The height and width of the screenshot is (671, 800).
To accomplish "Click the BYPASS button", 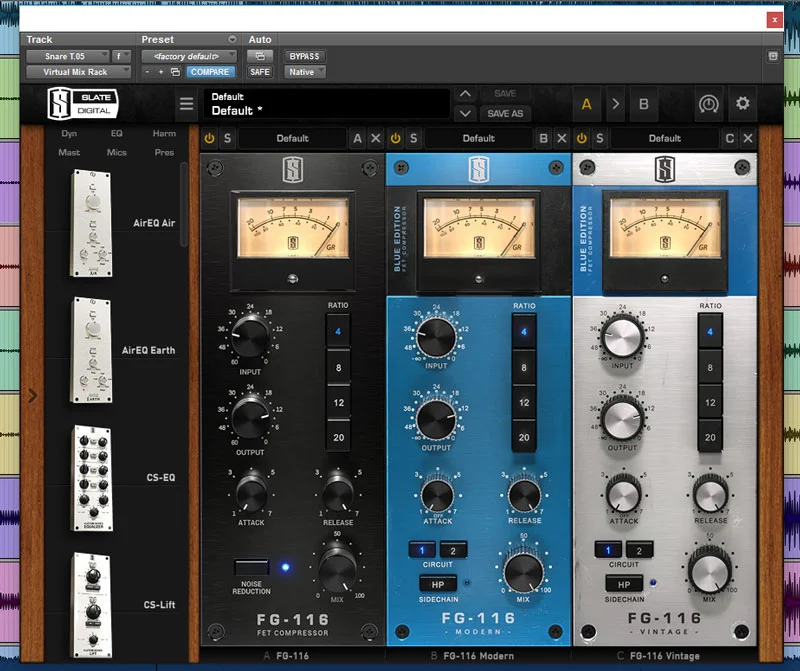I will point(305,56).
